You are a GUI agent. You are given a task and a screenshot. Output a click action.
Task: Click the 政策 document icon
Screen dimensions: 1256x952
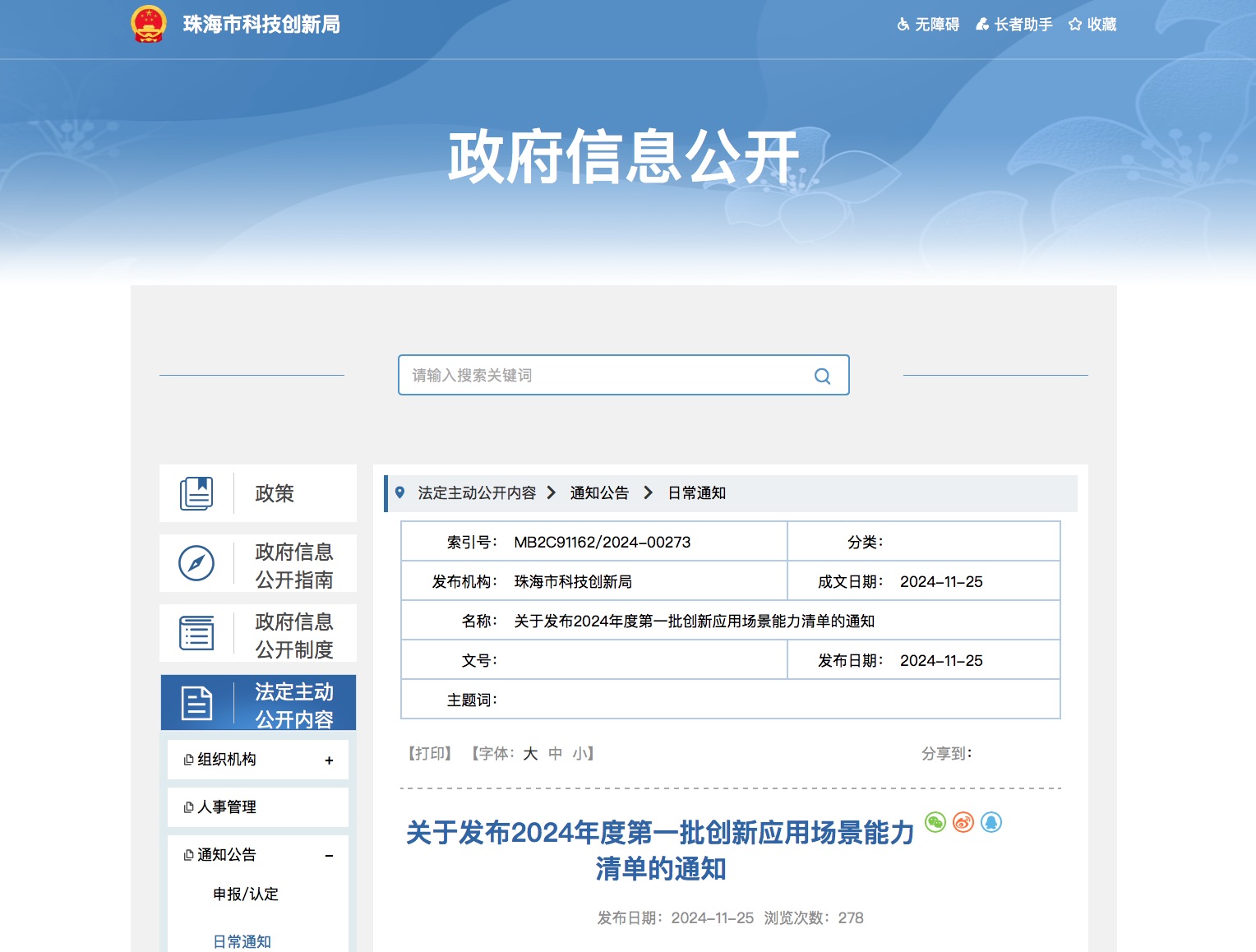196,493
